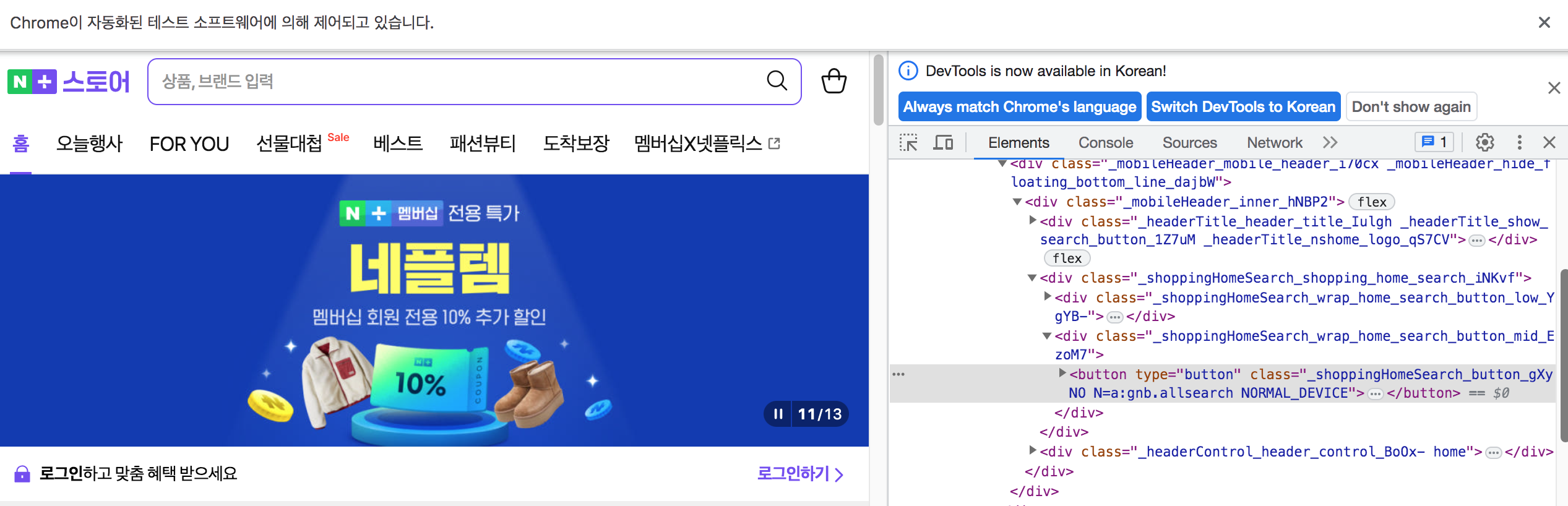The width and height of the screenshot is (1568, 506).
Task: Activate the inspect element picker icon
Action: pyautogui.click(x=908, y=142)
